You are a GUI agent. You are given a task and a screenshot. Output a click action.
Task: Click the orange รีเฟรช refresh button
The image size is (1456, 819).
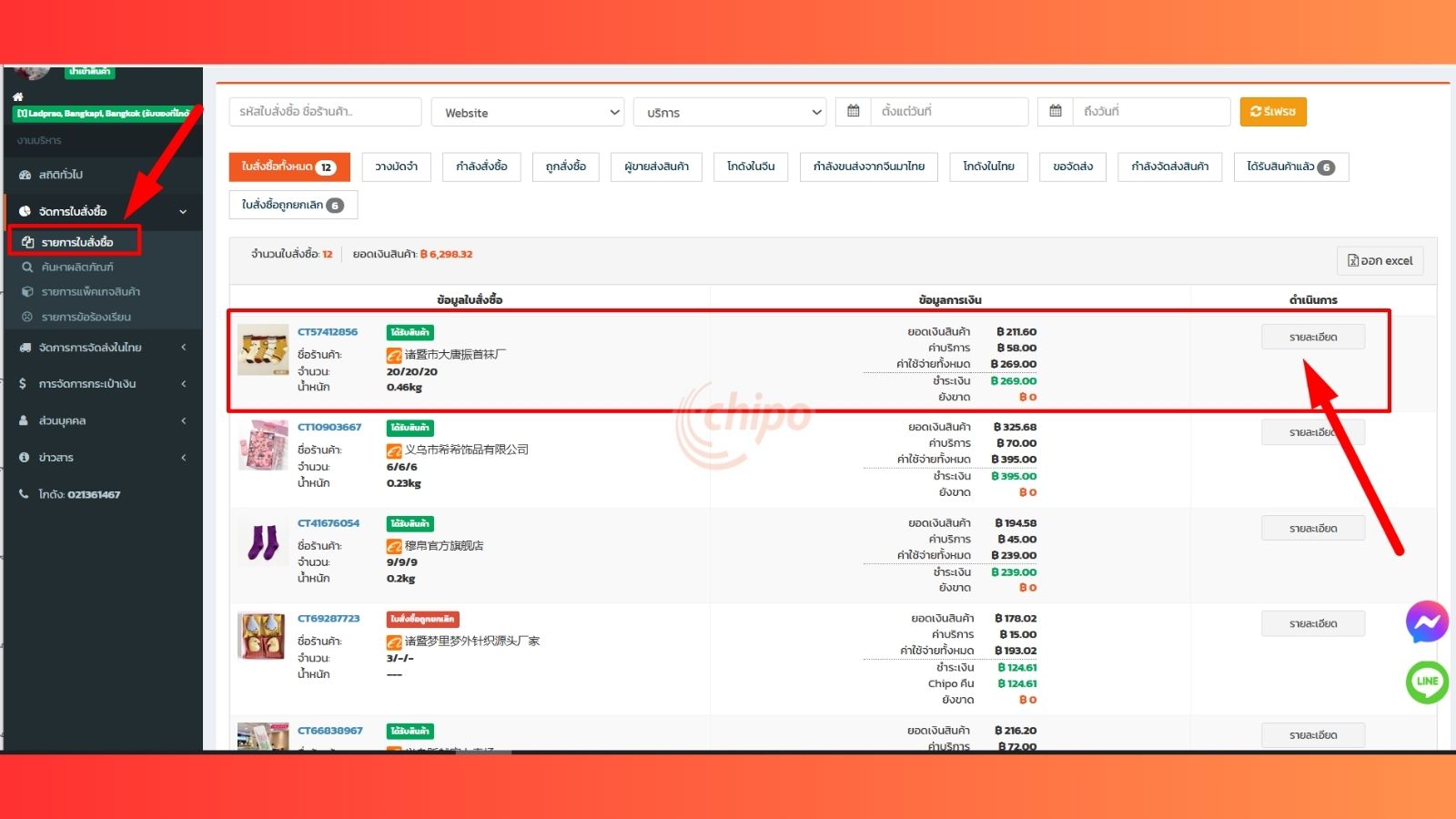1272,111
